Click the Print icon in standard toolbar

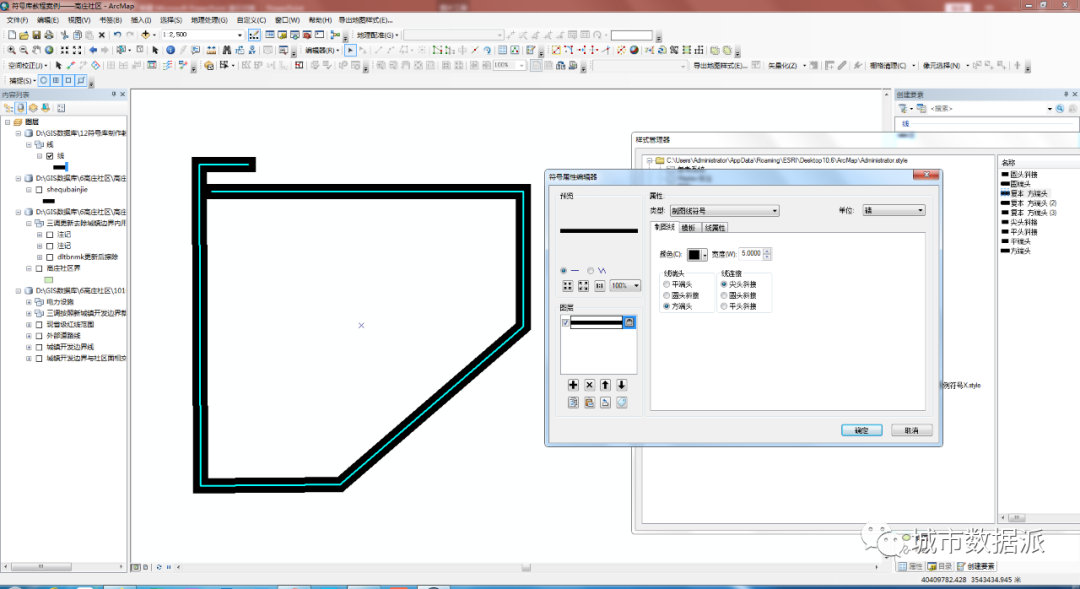pyautogui.click(x=49, y=34)
